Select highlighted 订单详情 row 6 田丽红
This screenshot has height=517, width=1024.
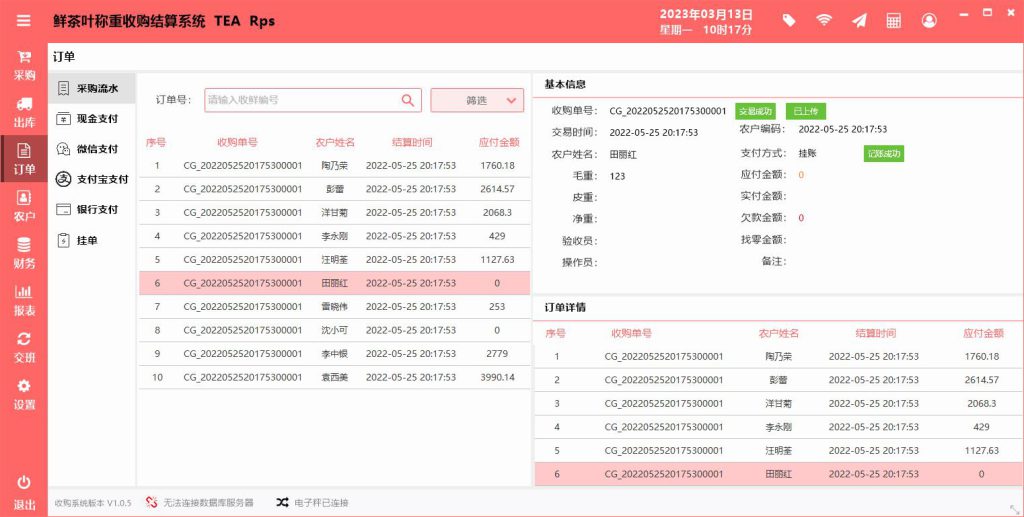point(778,474)
